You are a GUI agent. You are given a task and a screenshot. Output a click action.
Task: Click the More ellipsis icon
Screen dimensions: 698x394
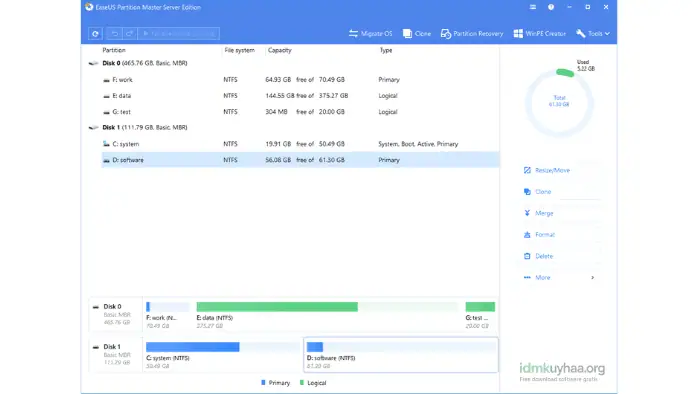(x=527, y=277)
